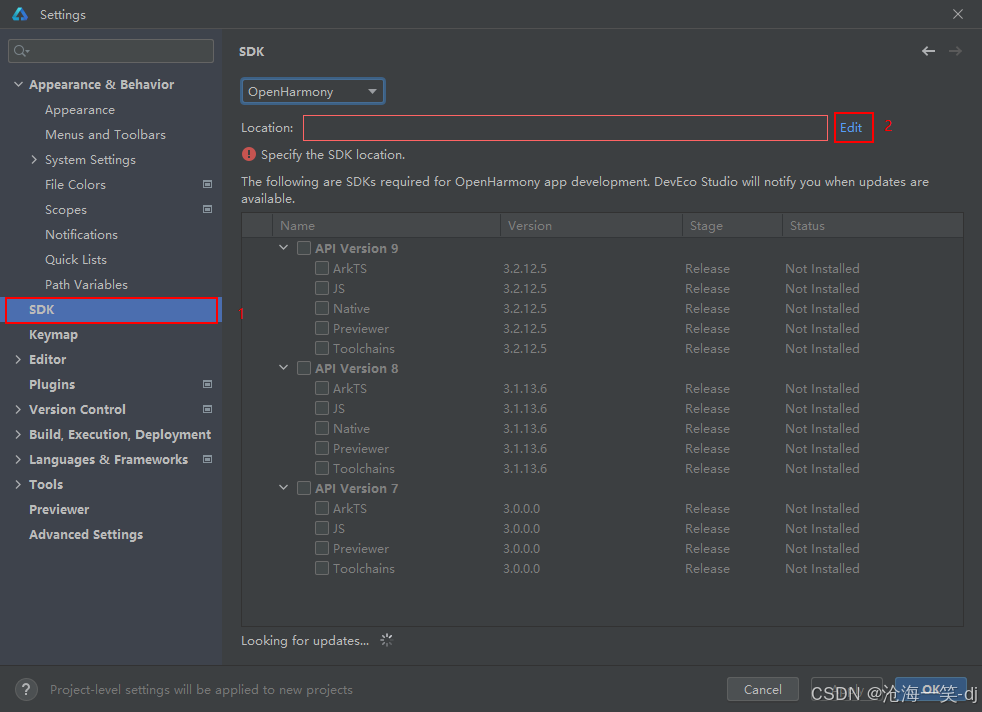The height and width of the screenshot is (712, 982).
Task: Collapse the API Version 9 group
Action: click(x=284, y=247)
